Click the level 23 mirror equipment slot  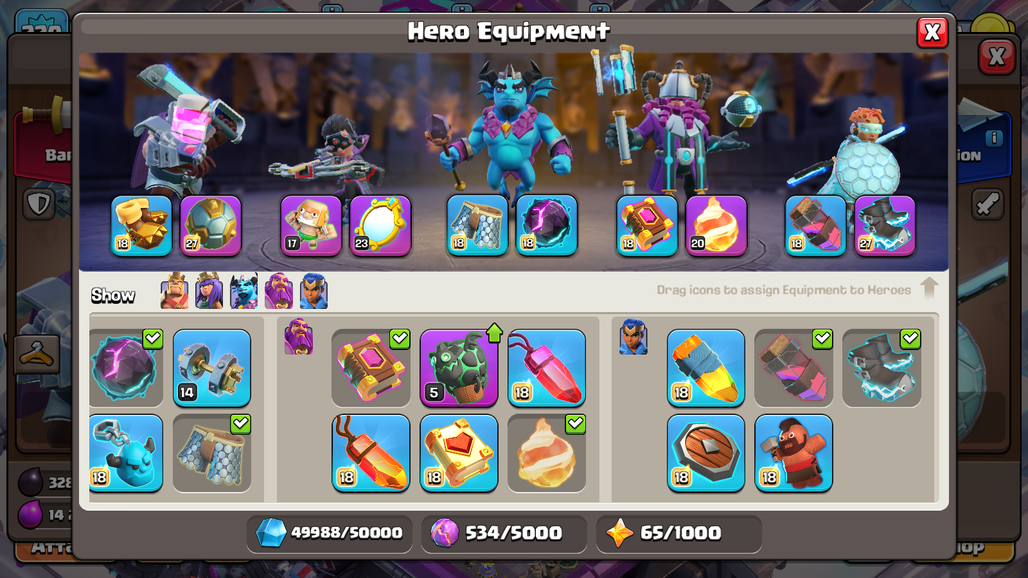(x=380, y=225)
